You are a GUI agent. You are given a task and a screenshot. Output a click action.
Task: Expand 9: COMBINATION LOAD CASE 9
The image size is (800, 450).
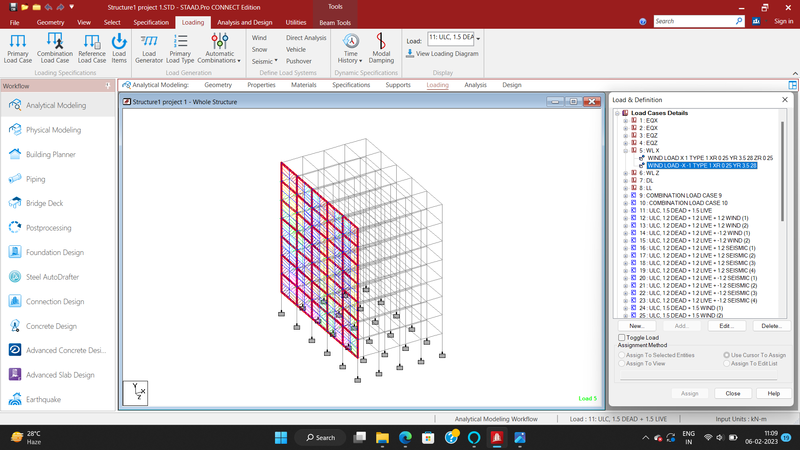tap(626, 195)
